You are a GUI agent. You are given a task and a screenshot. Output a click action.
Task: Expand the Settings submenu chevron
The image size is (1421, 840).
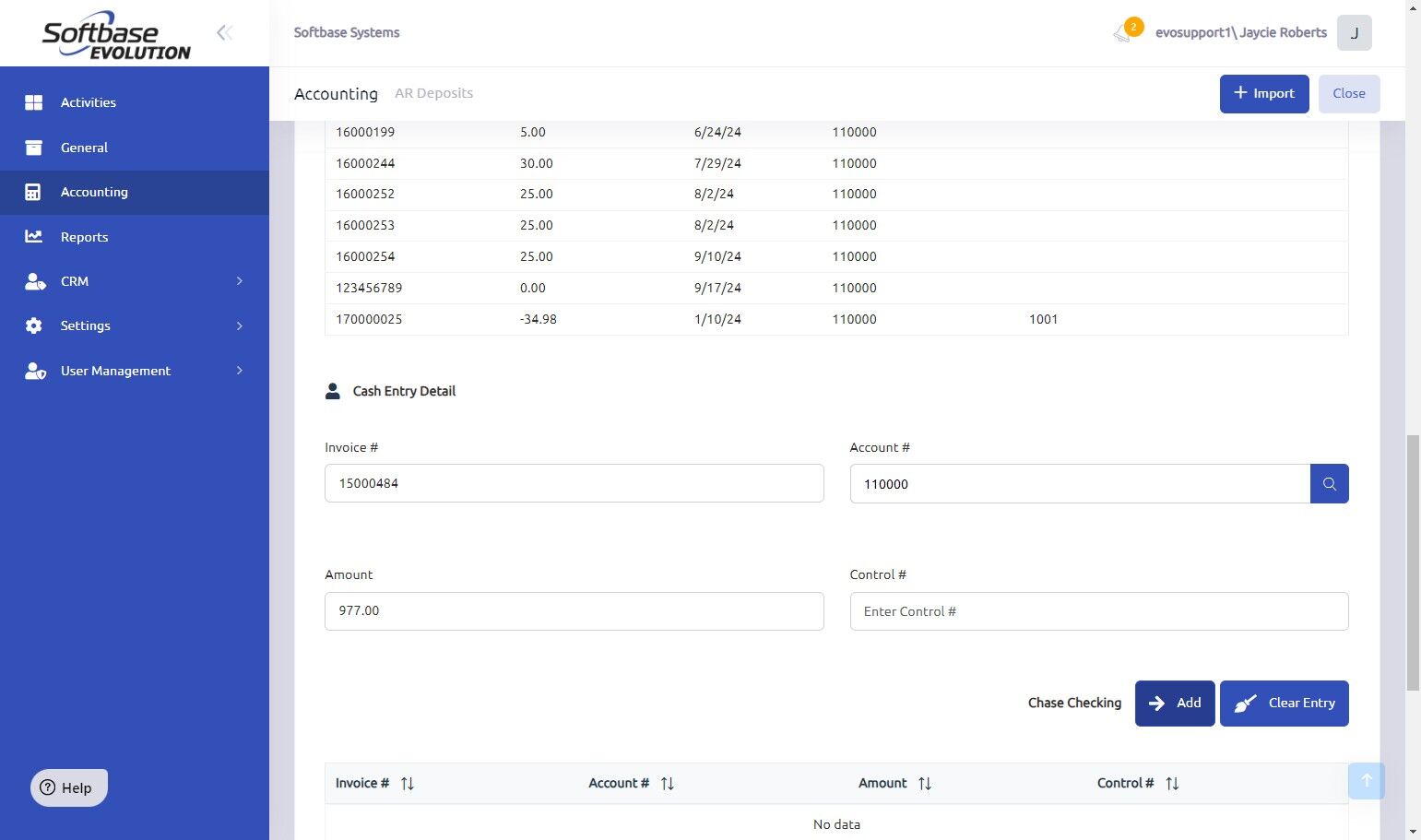point(240,325)
